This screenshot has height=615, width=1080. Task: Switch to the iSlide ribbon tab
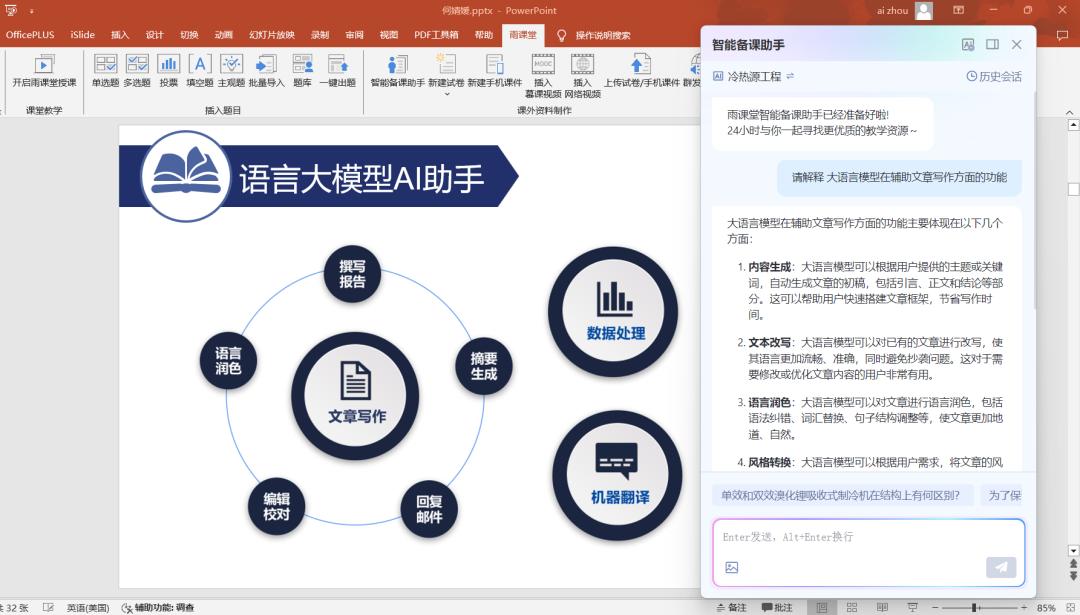(82, 35)
